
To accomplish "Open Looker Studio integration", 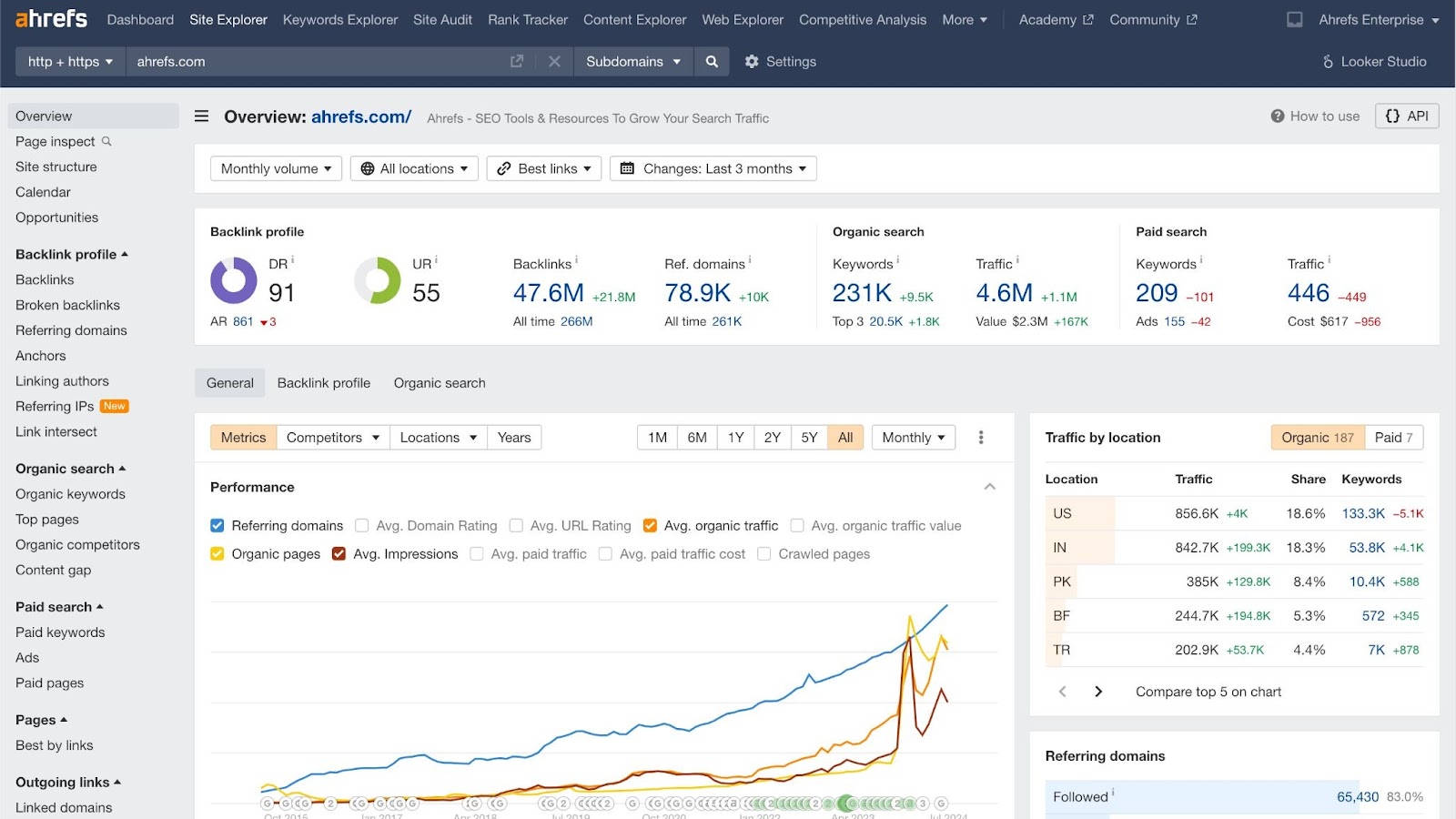I will click(x=1374, y=61).
